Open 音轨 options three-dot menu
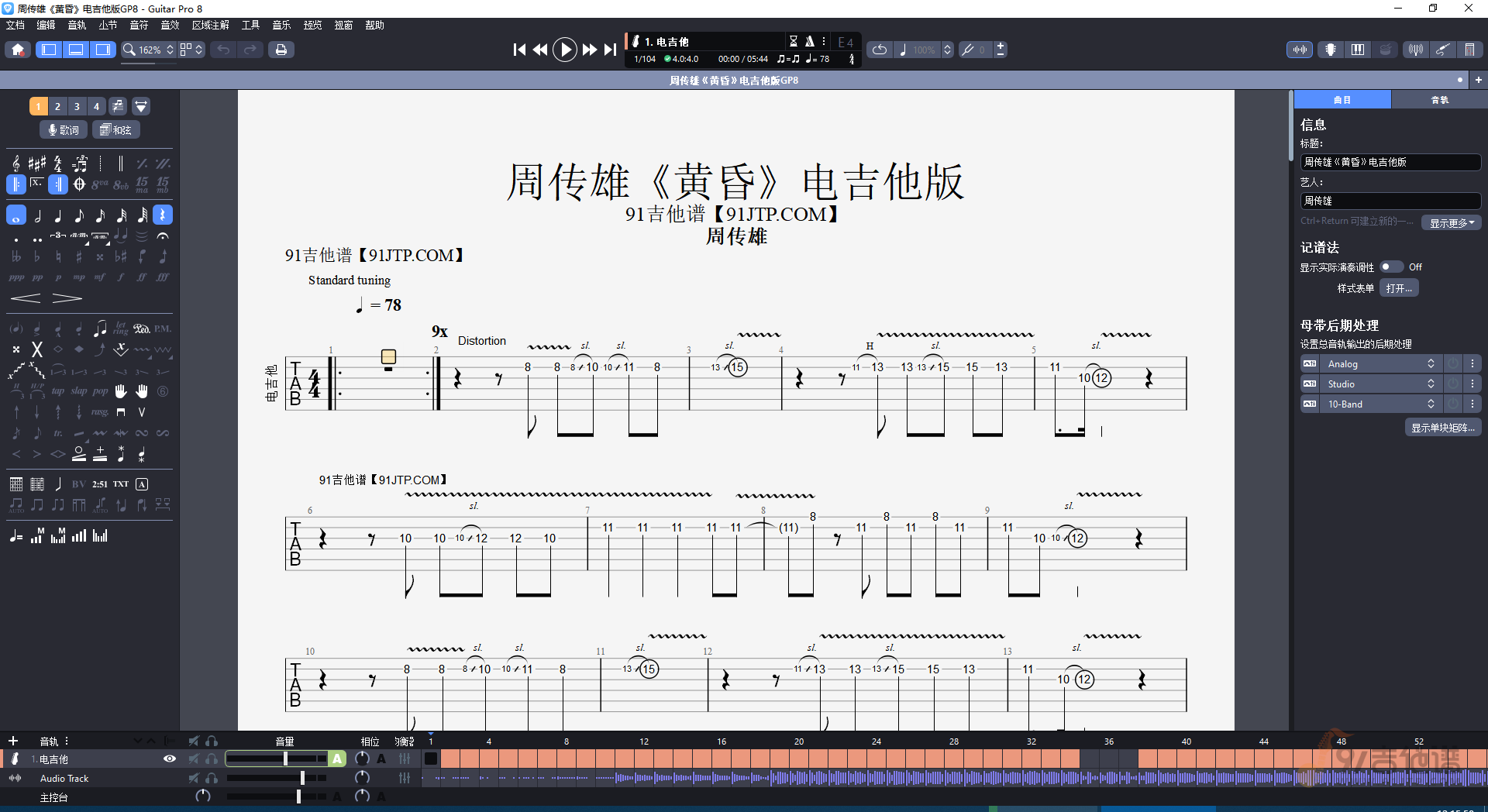The height and width of the screenshot is (812, 1488). click(67, 741)
